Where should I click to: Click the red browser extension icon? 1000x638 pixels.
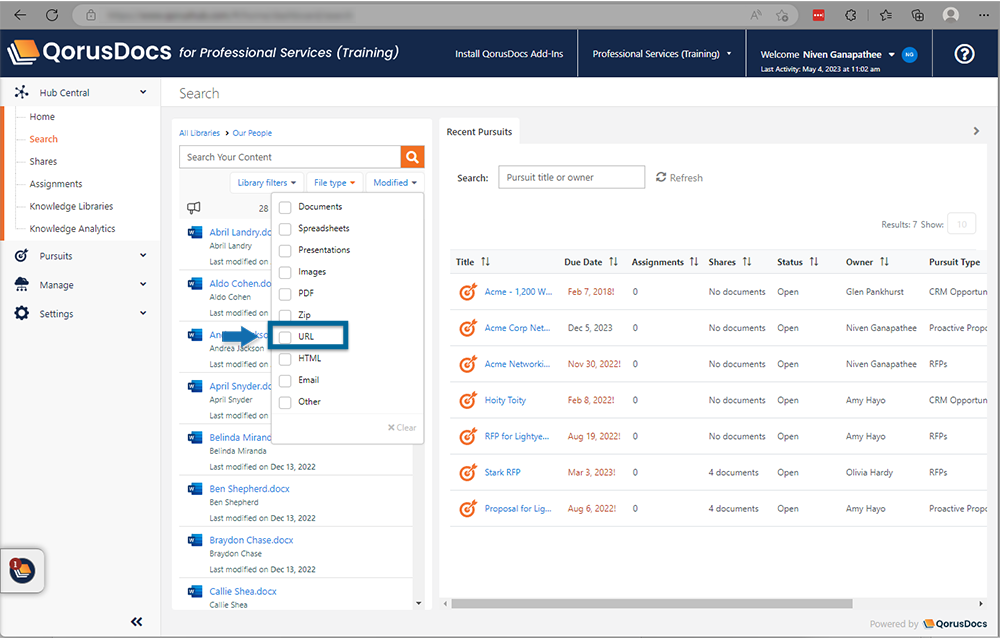818,15
